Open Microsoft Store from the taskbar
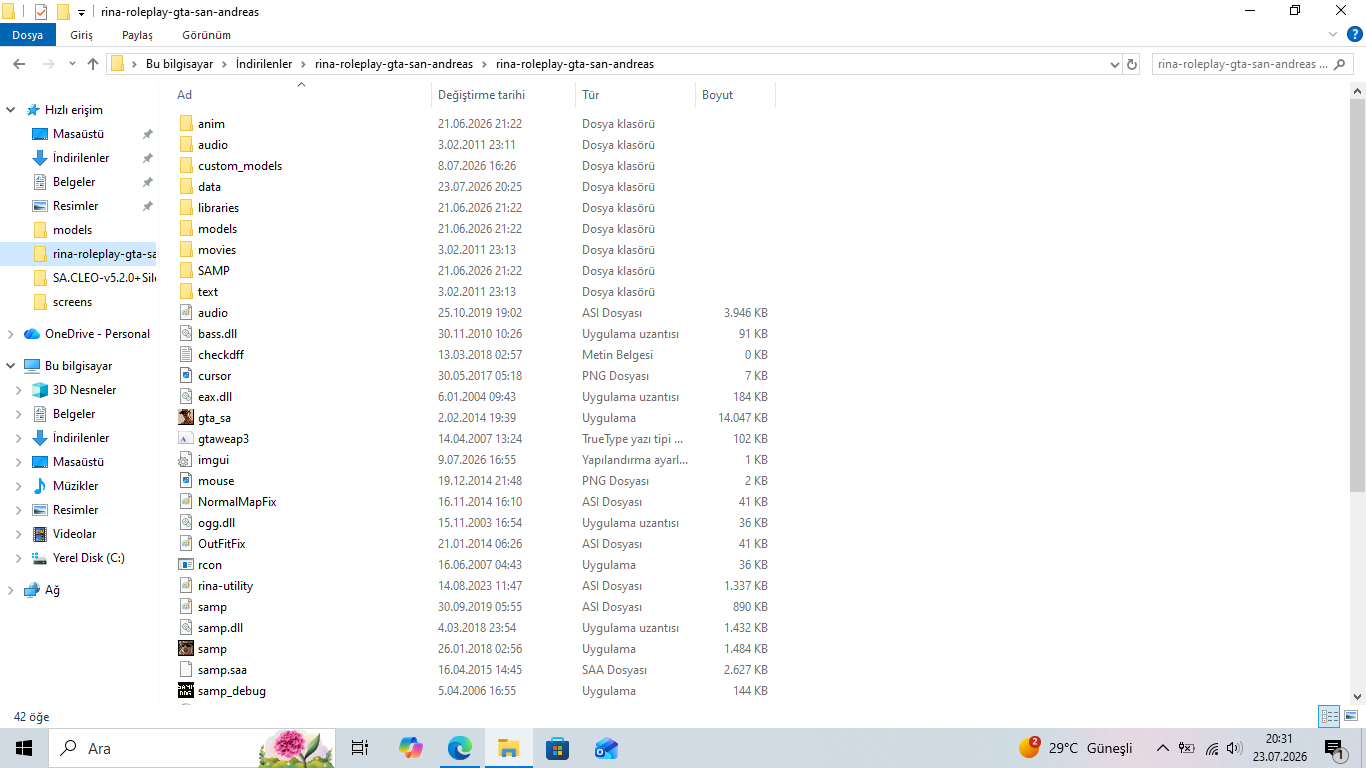 557,748
